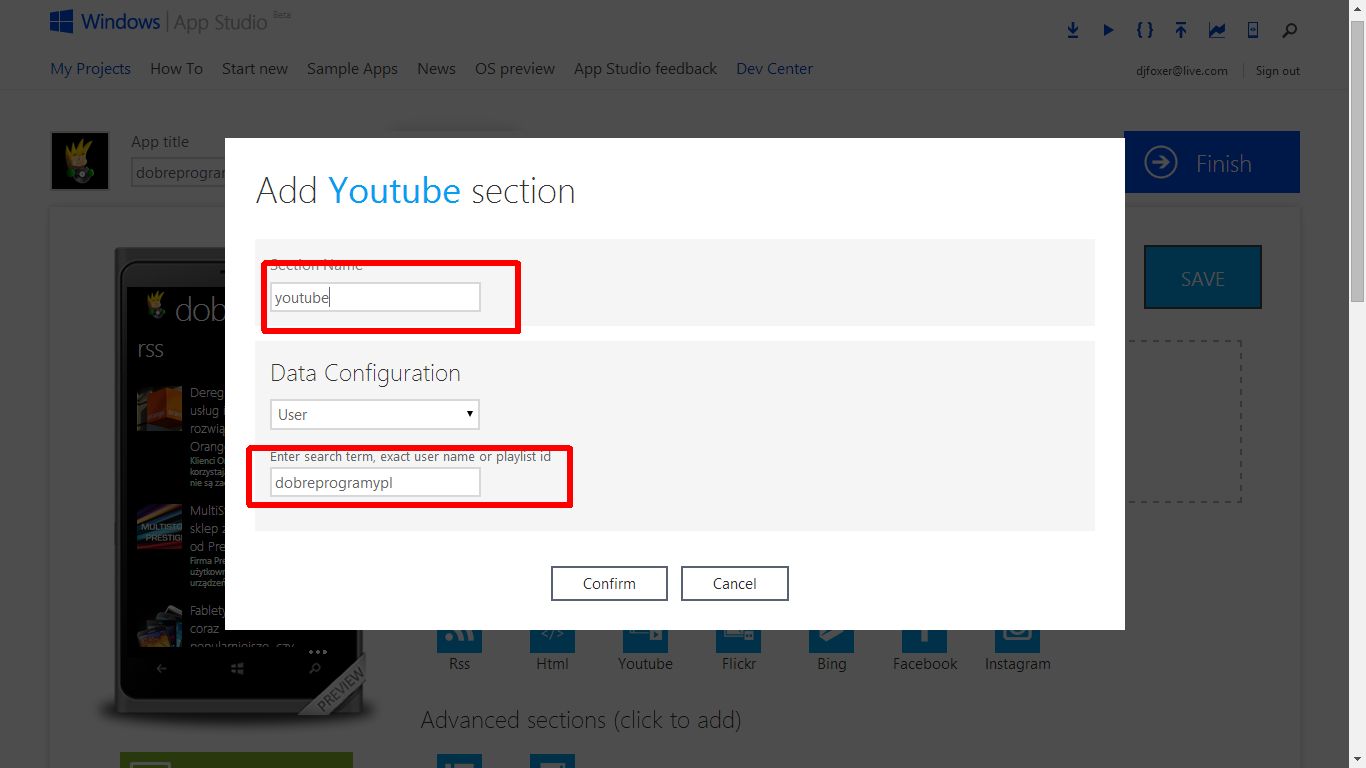Click the page vertical scrollbar thumb
The height and width of the screenshot is (768, 1366).
click(x=1357, y=160)
